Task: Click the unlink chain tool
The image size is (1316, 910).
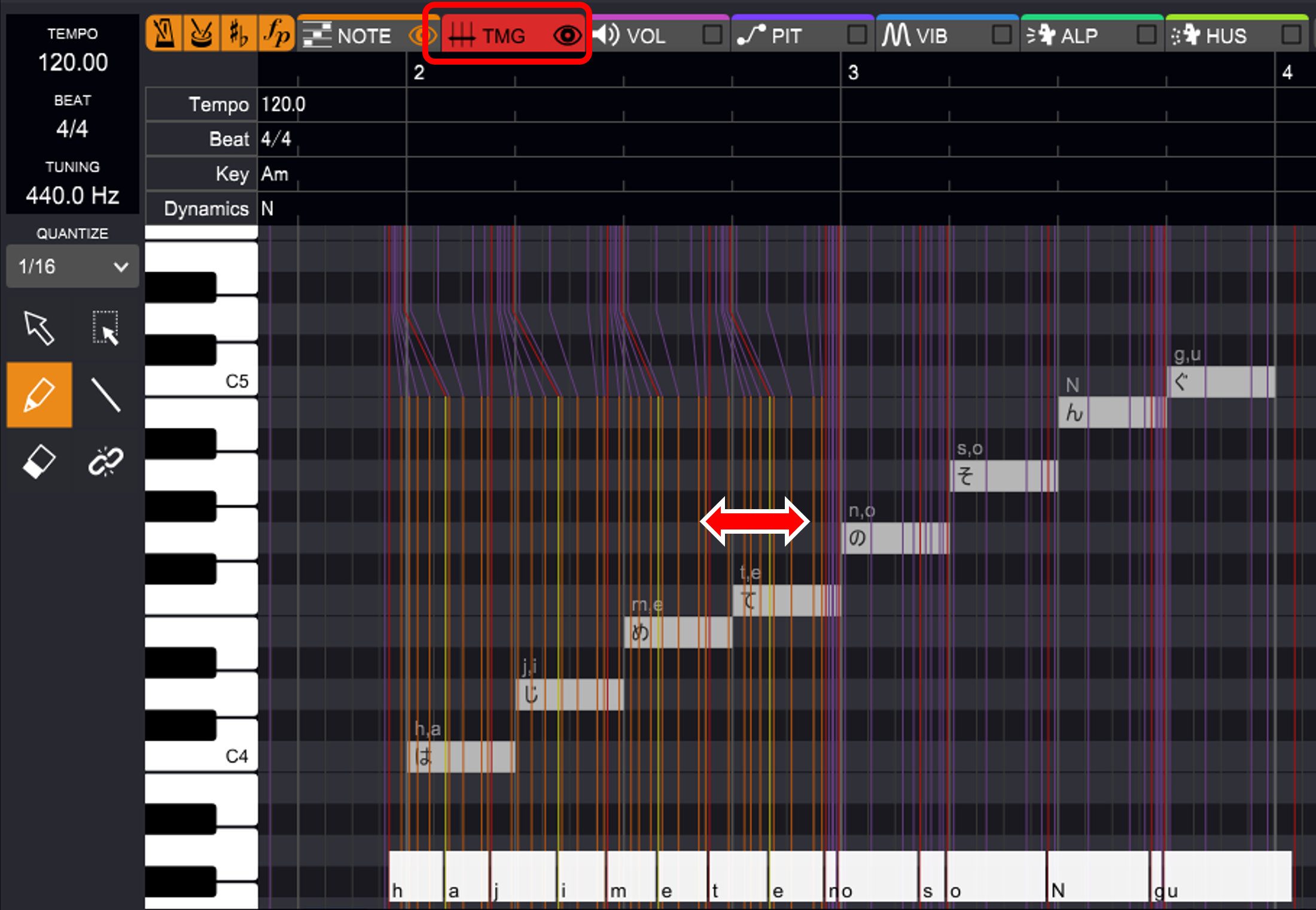Action: pyautogui.click(x=106, y=461)
